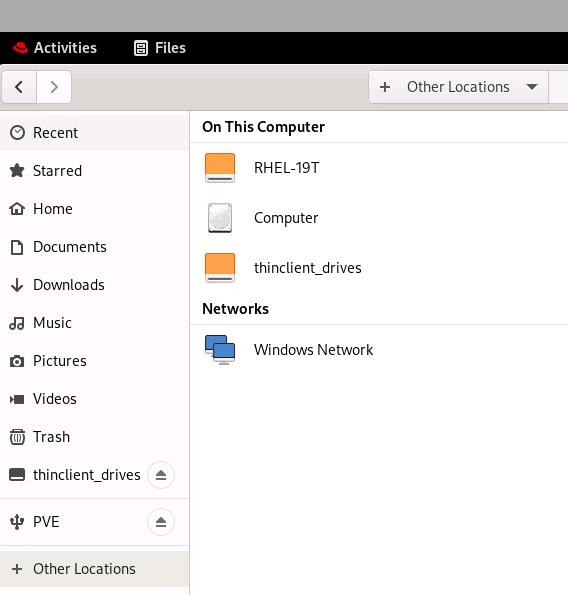Open the Downloads folder in the sidebar
The height and width of the screenshot is (595, 568).
[94, 285]
